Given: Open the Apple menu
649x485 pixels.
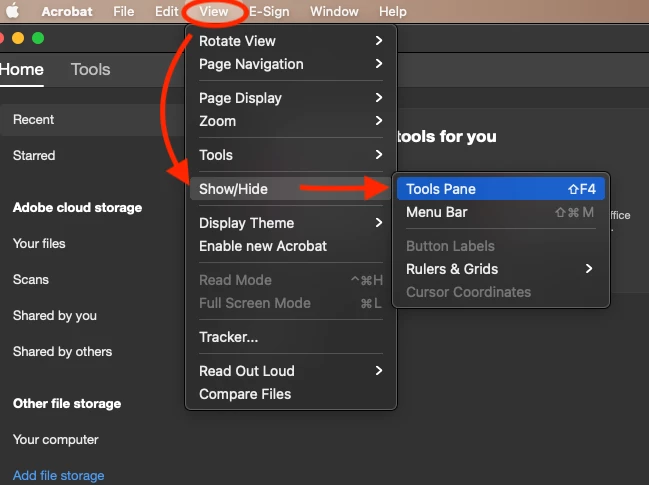Looking at the screenshot, I should [12, 11].
